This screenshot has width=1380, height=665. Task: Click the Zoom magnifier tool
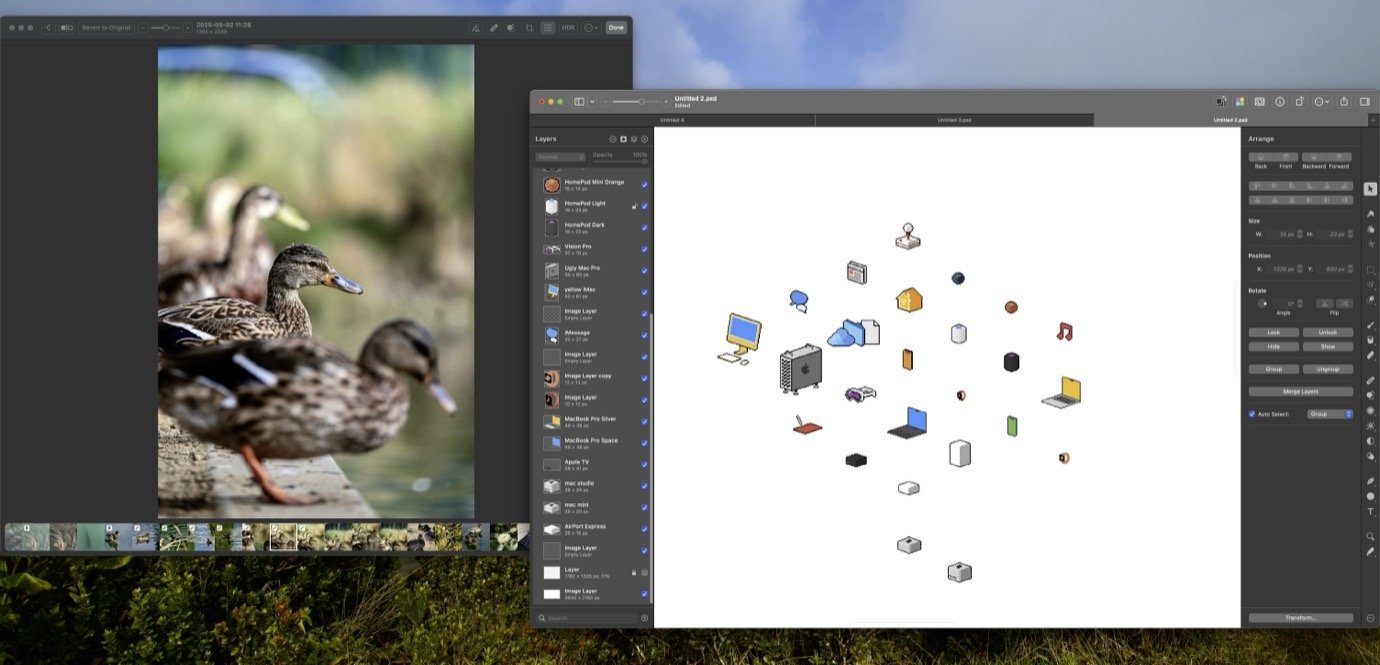pos(1370,536)
